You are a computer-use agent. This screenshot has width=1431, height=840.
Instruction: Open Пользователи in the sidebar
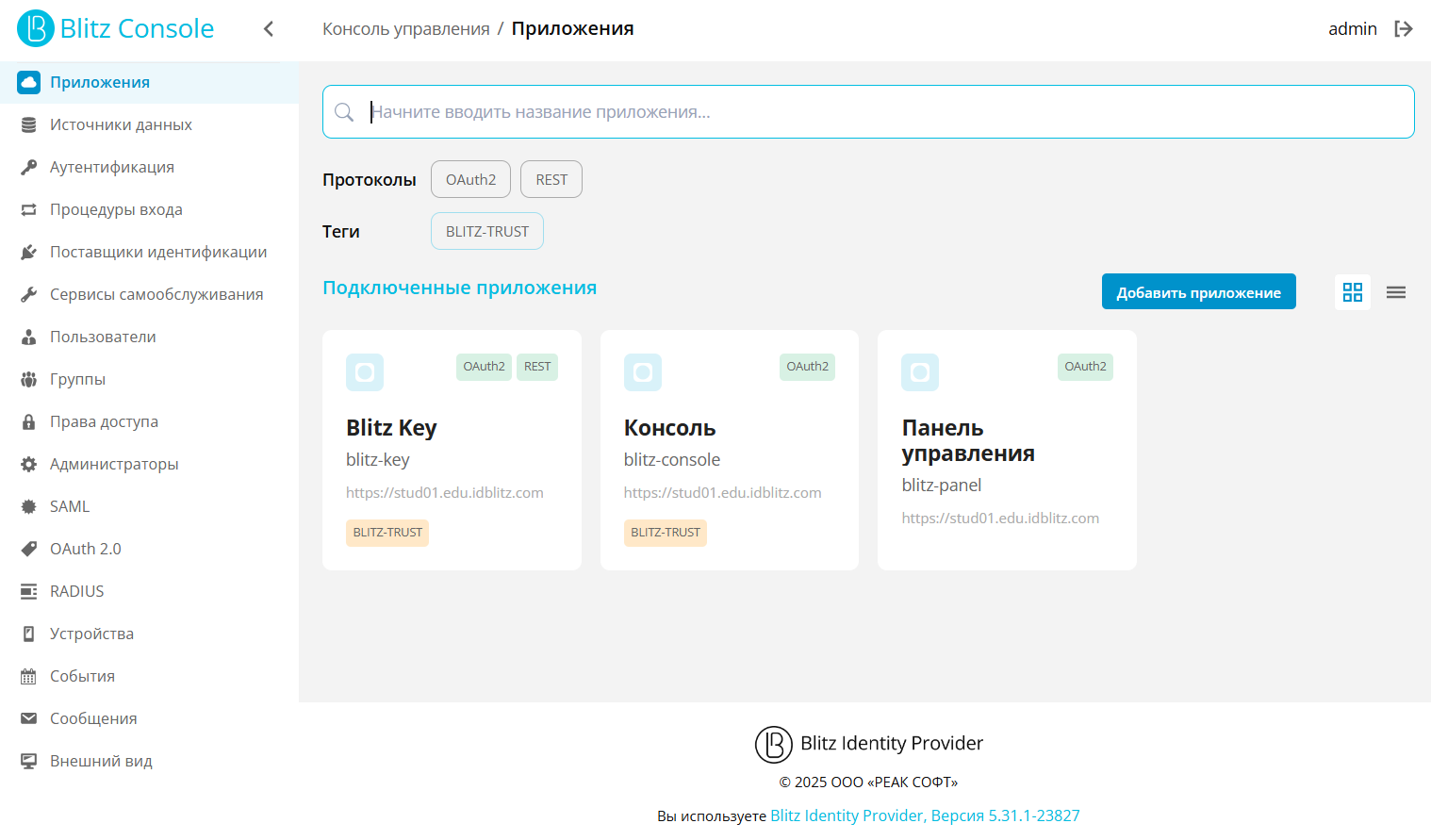pyautogui.click(x=103, y=337)
